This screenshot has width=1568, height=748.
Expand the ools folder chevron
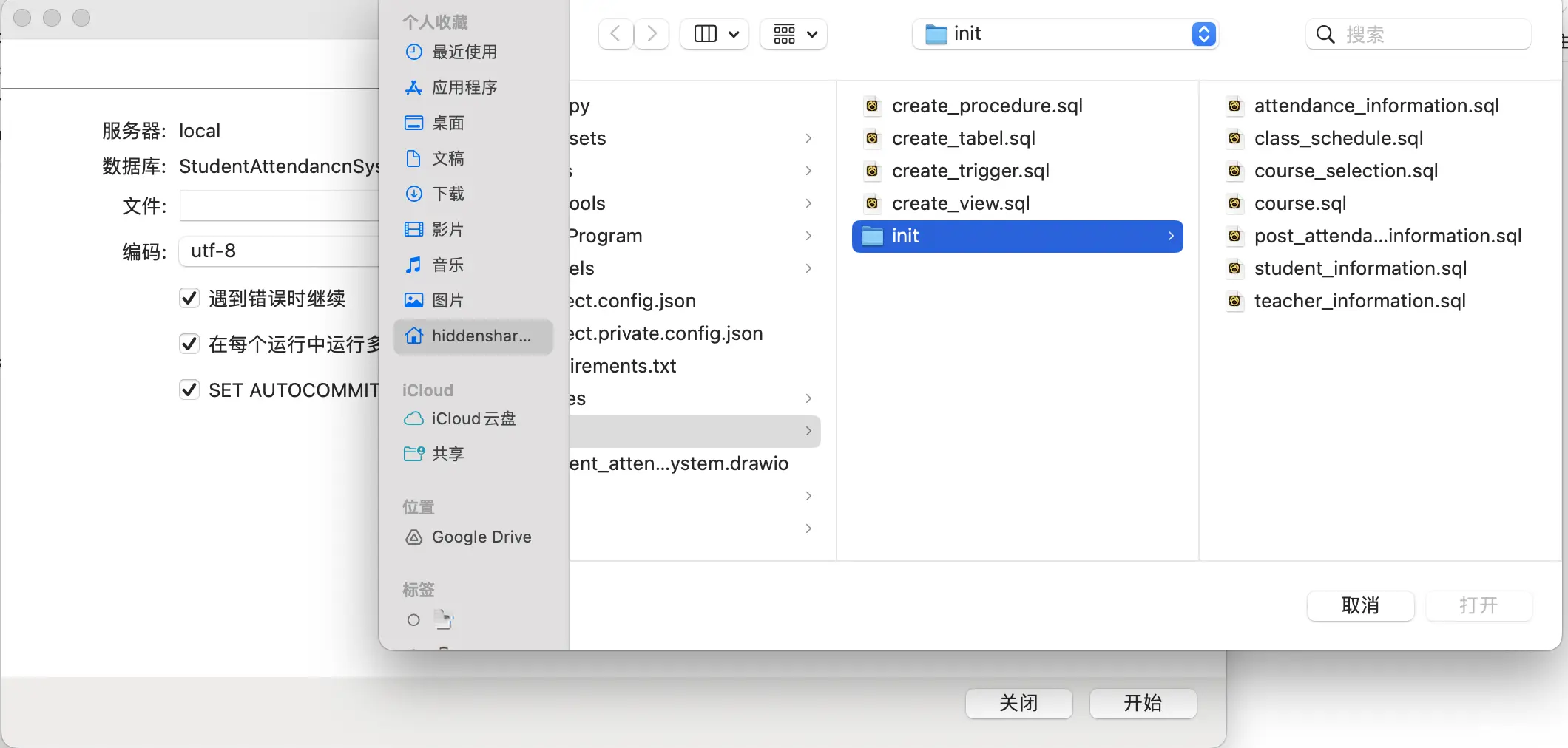(808, 203)
